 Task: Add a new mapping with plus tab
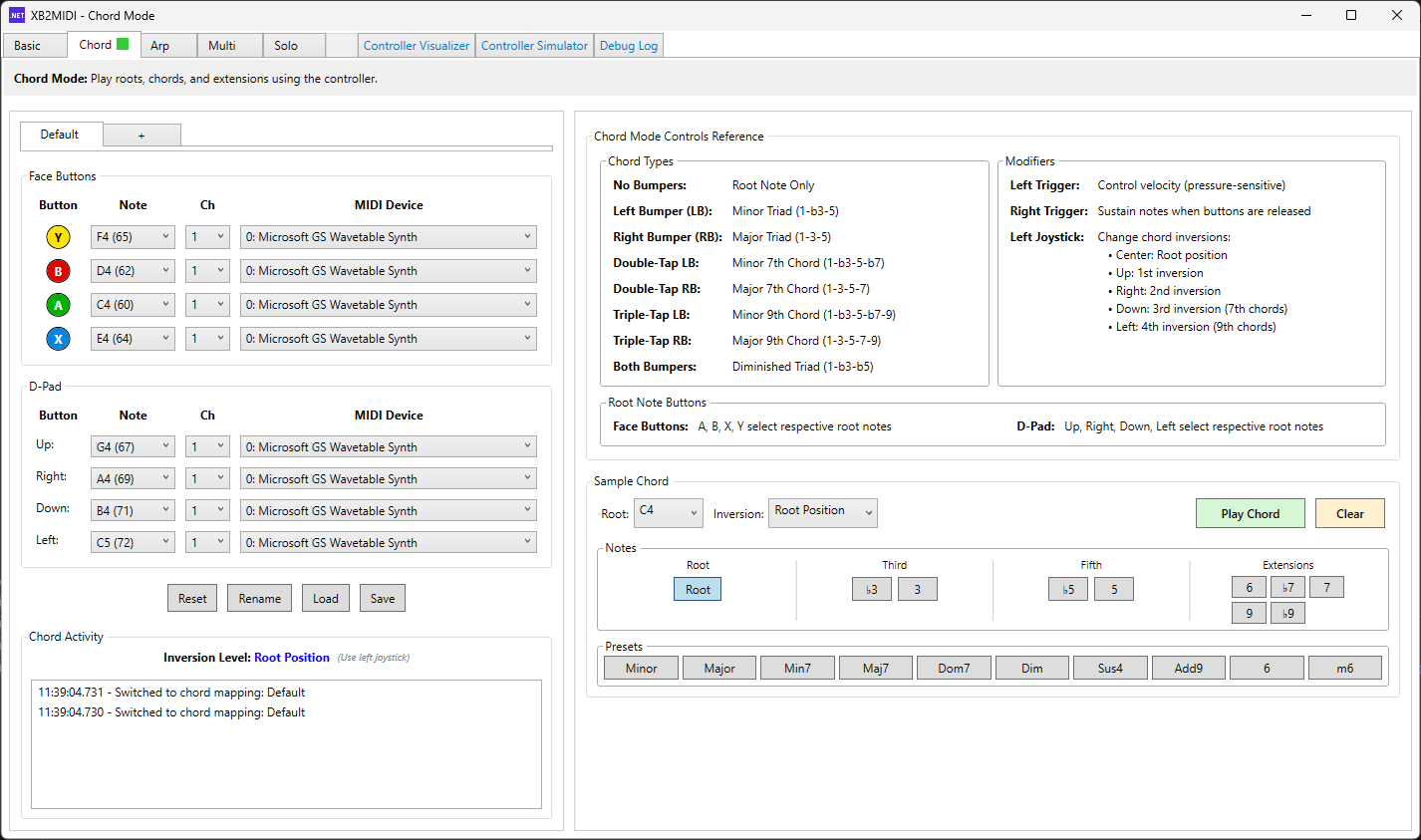point(142,136)
